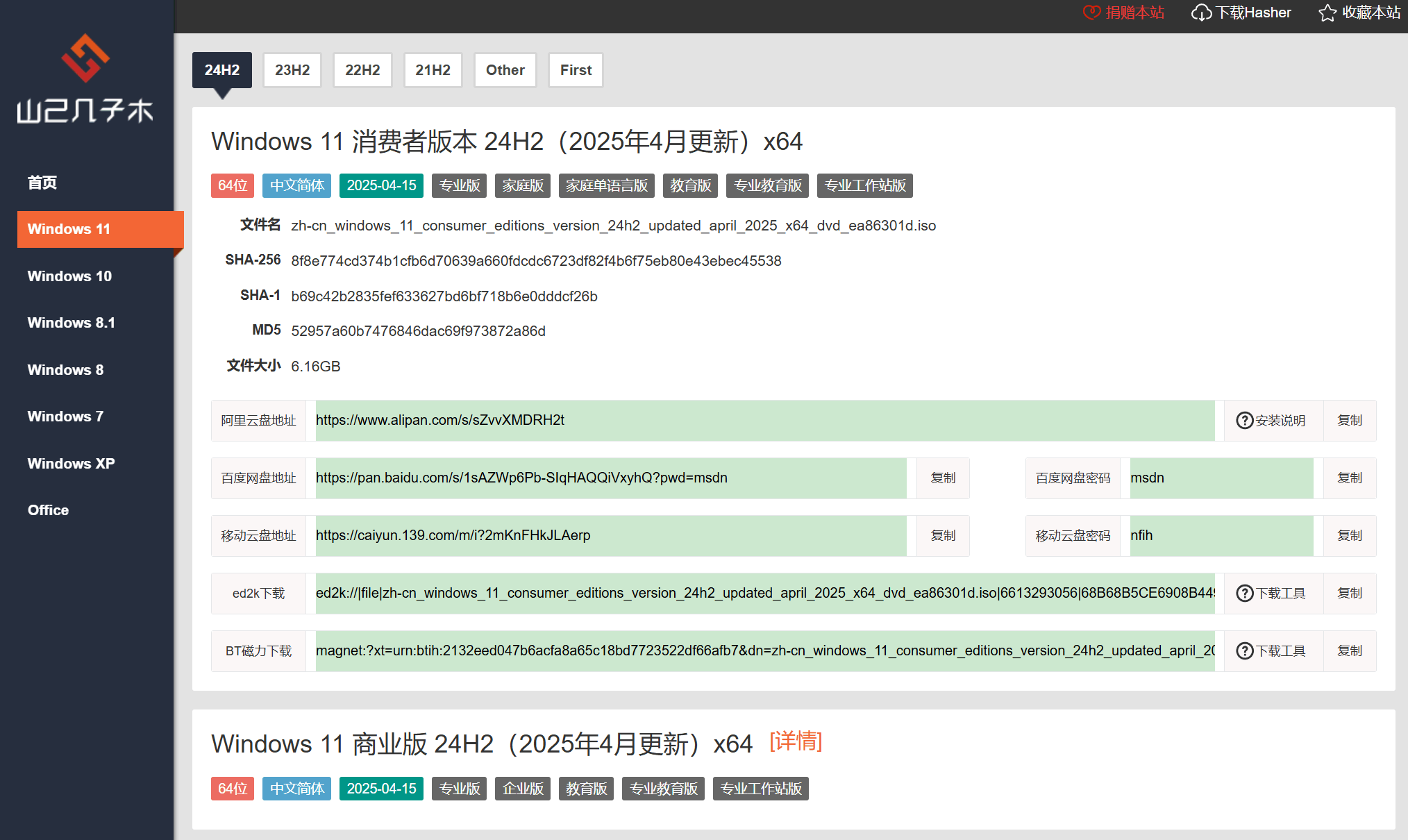Open the Other tab
The height and width of the screenshot is (840, 1408).
tap(505, 70)
